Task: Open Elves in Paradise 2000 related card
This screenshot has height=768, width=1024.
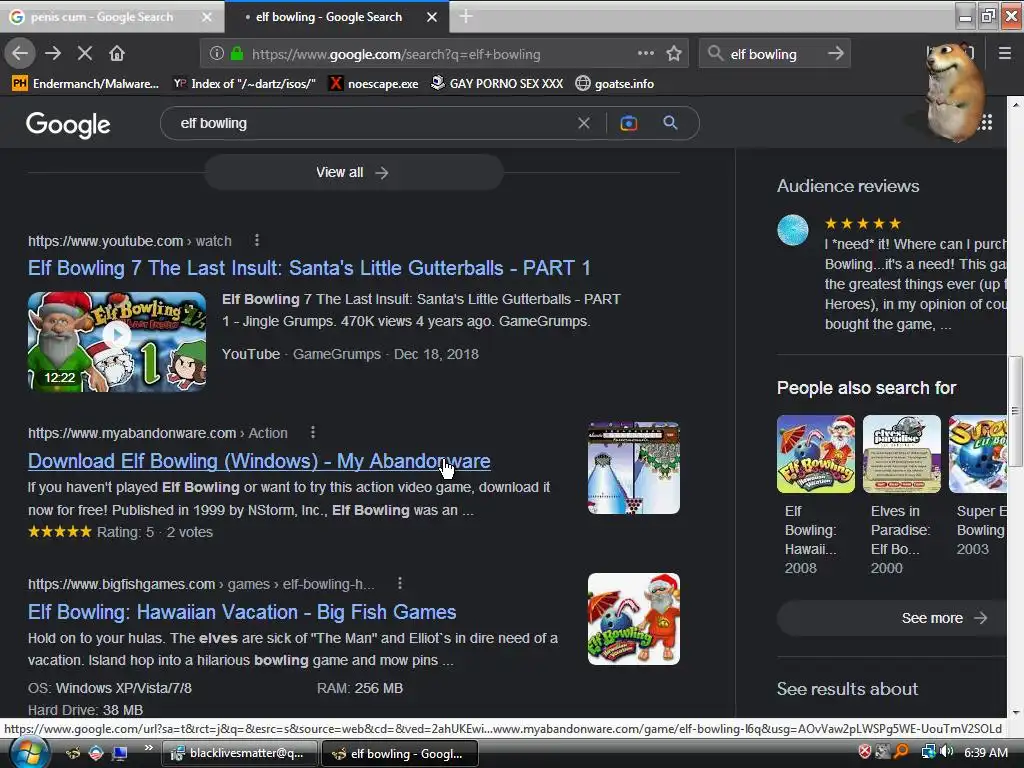Action: tap(901, 496)
